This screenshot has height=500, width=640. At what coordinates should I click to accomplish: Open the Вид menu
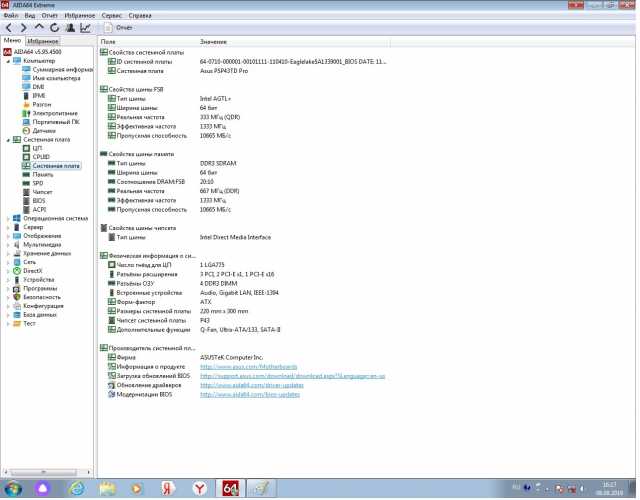coord(30,16)
